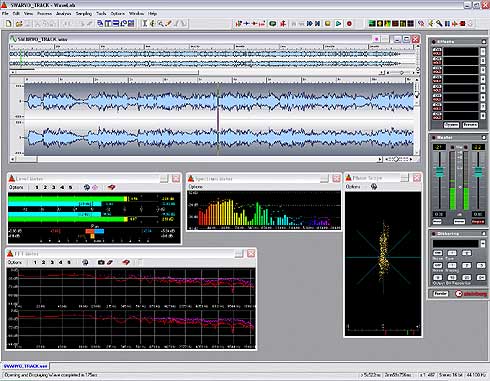Screen dimensions: 490x381
Task: Open the Tools menu
Action: [x=101, y=14]
